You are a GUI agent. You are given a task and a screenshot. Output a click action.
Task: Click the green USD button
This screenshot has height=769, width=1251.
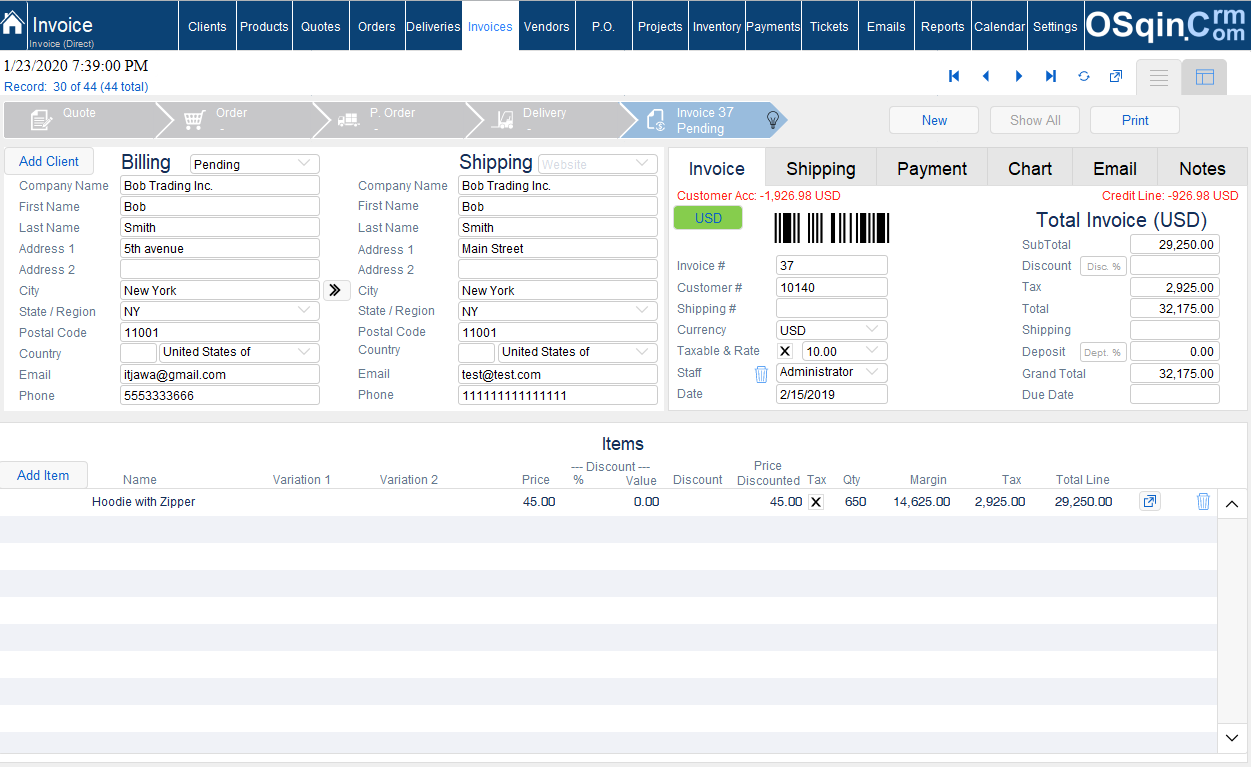click(x=708, y=218)
